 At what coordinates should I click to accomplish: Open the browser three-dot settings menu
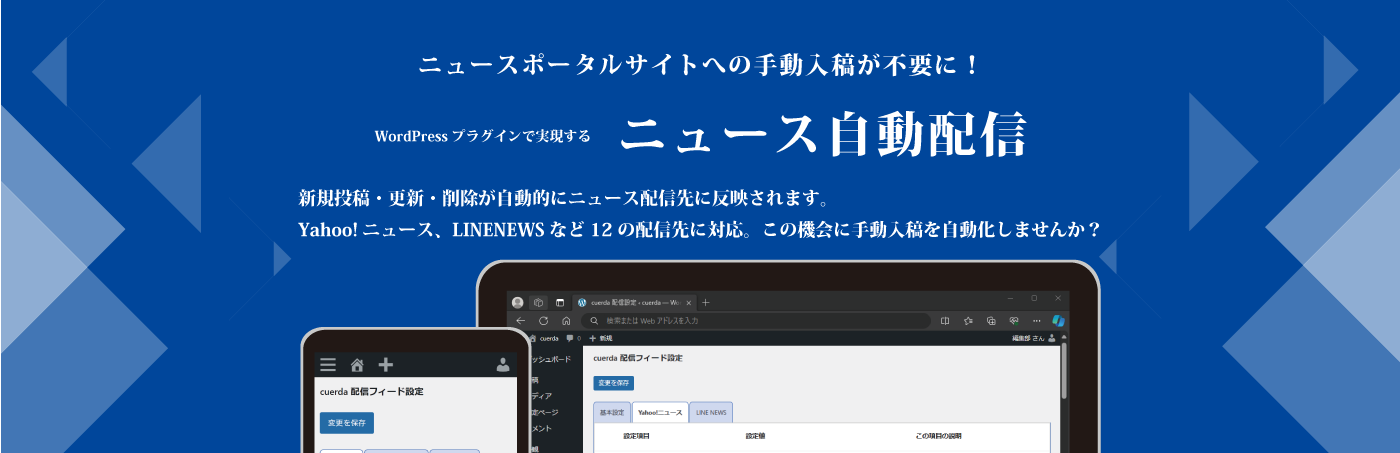(x=1036, y=321)
